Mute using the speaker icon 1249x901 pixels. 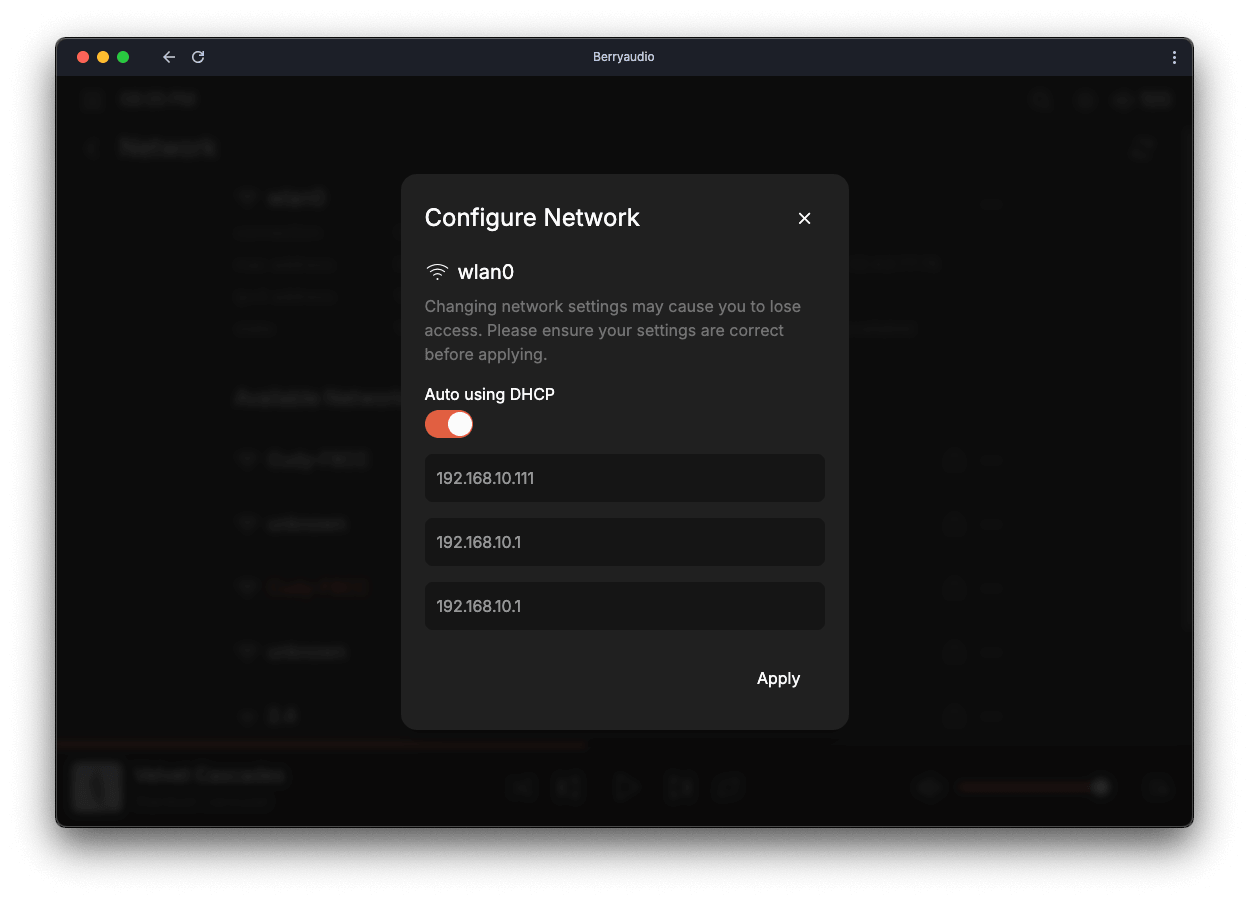(x=929, y=788)
